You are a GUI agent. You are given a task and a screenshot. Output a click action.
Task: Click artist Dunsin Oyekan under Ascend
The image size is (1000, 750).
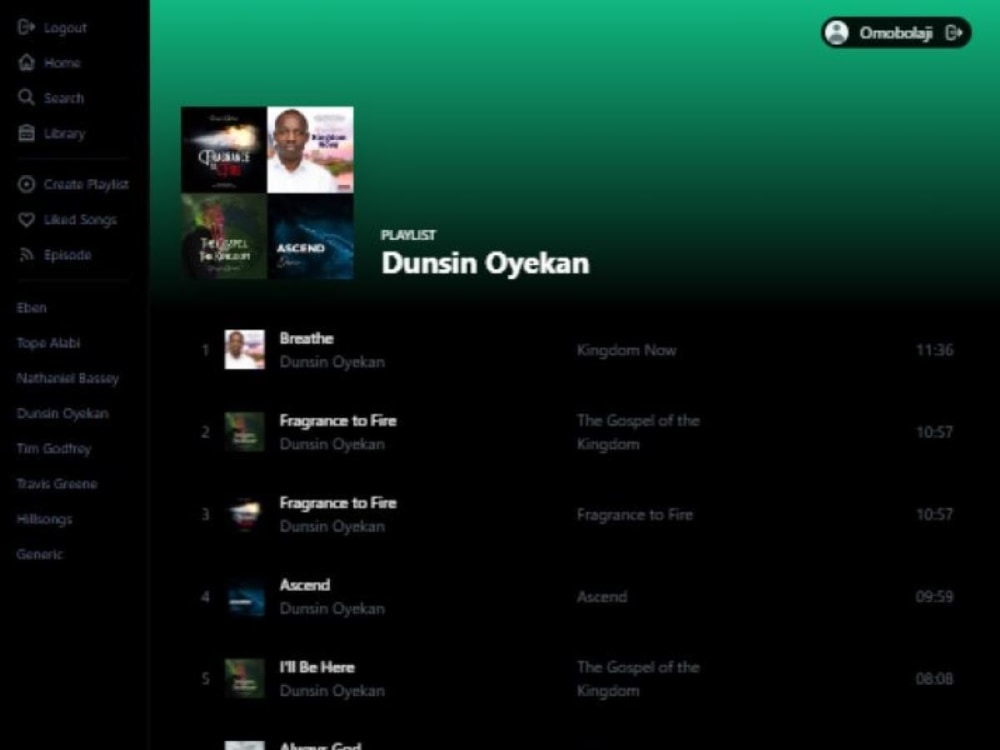(332, 608)
